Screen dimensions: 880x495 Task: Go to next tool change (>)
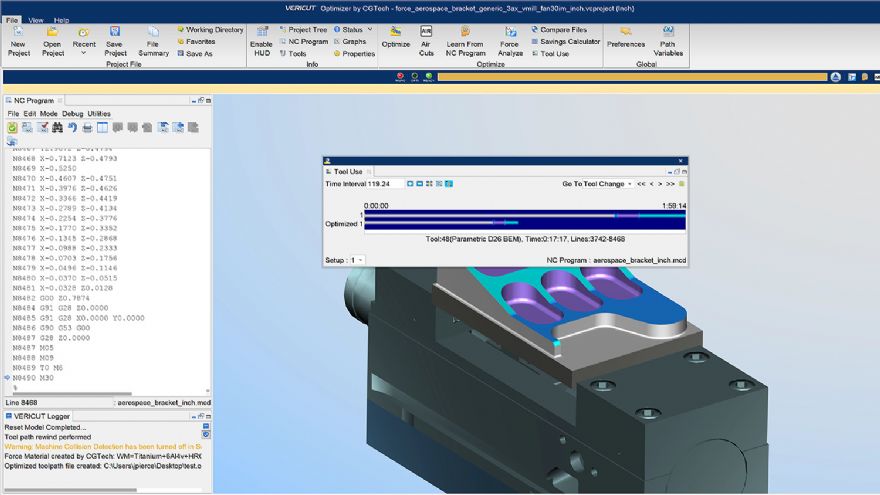click(x=660, y=184)
